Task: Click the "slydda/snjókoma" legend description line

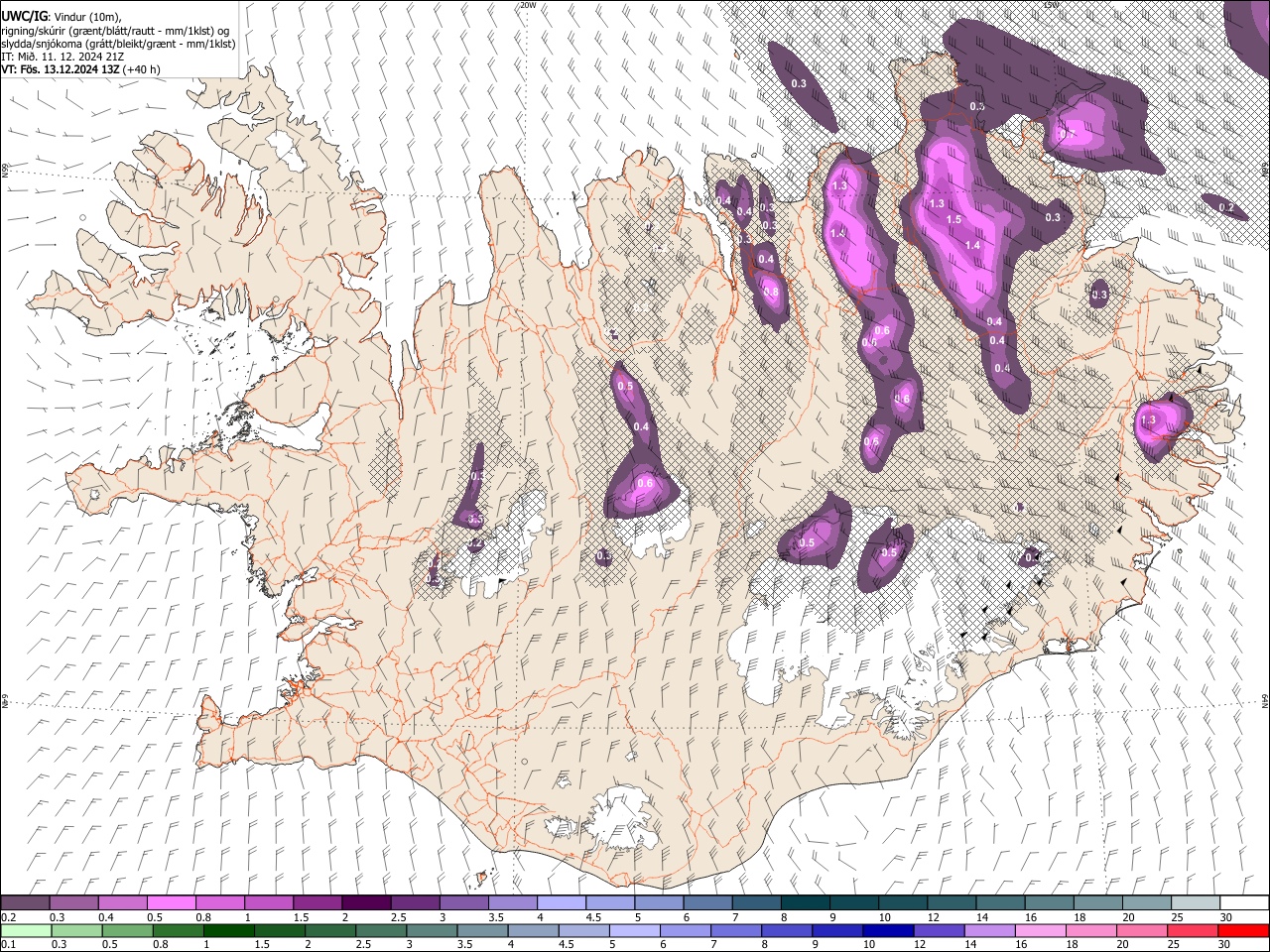Action: tap(118, 44)
